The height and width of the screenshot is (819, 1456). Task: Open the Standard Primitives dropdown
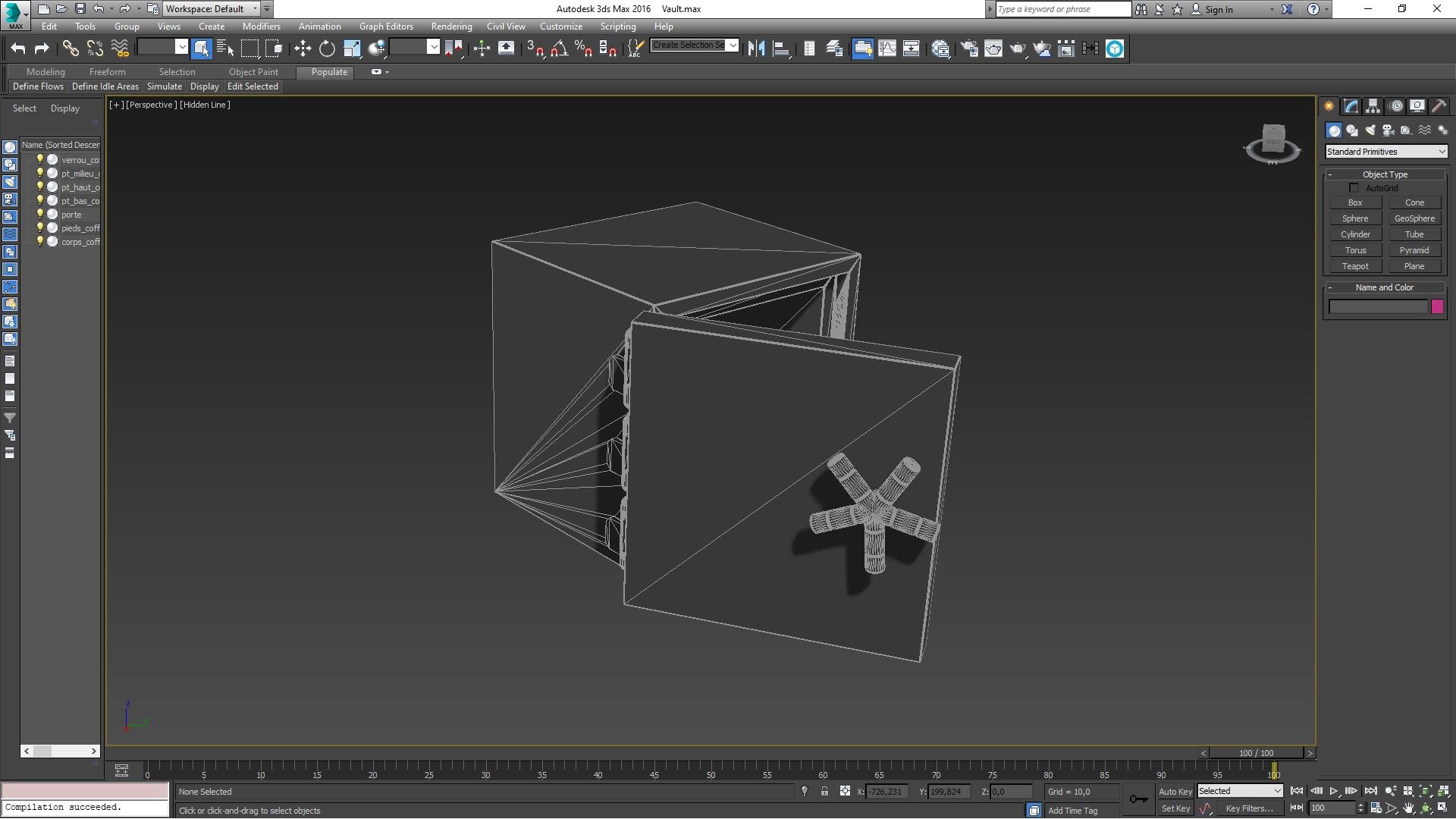coord(1385,152)
